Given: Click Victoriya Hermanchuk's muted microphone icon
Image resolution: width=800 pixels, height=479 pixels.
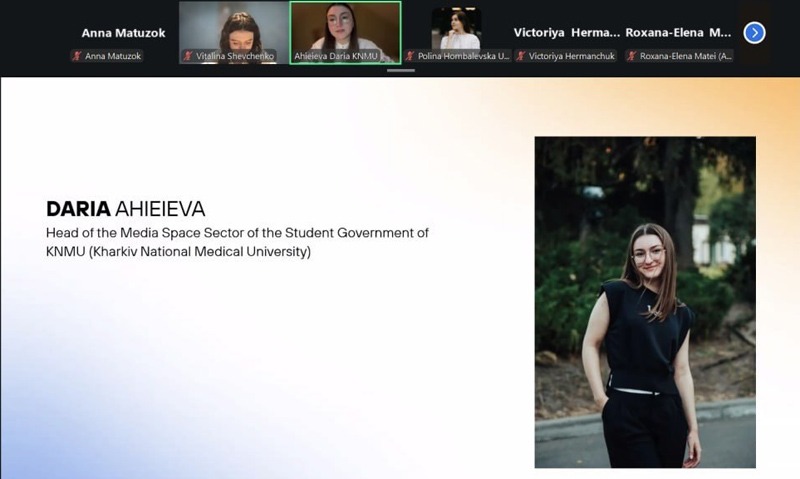Looking at the screenshot, I should tap(521, 56).
